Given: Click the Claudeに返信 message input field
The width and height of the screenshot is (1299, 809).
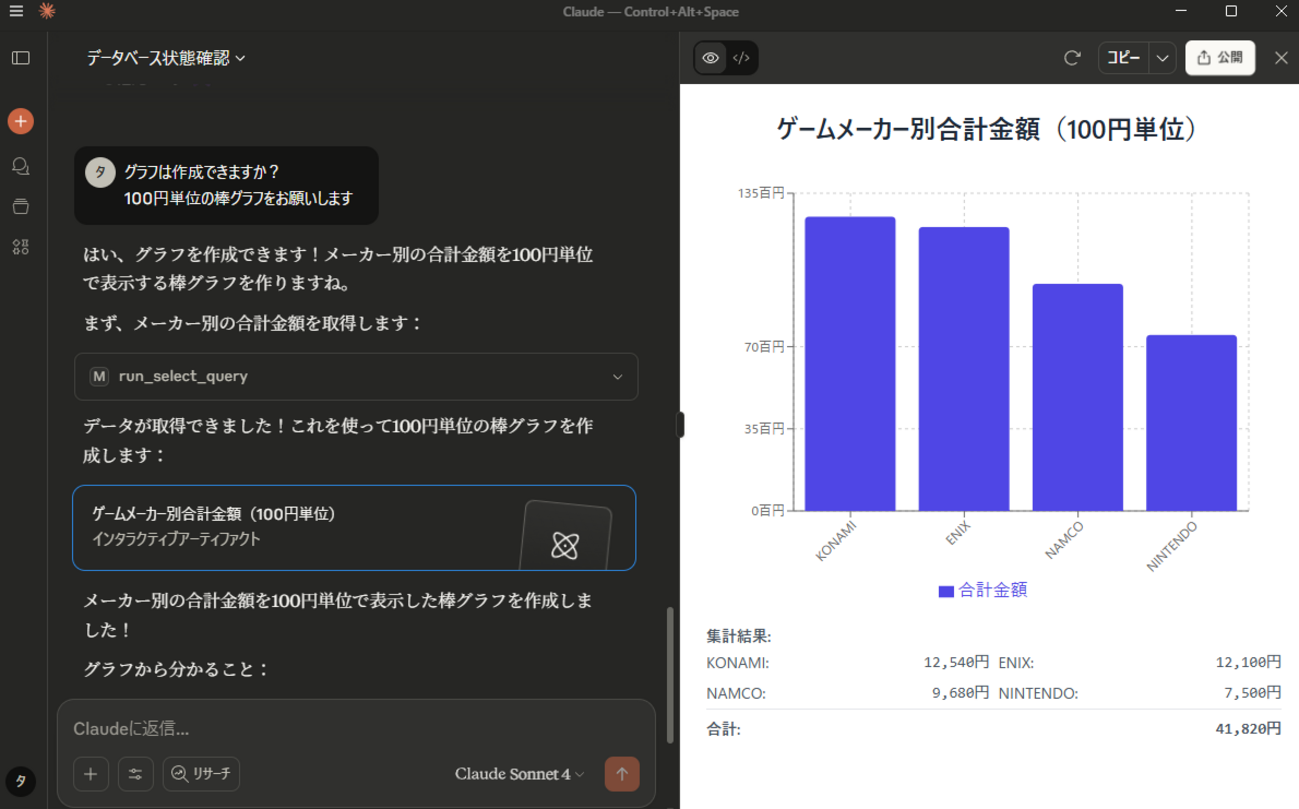Looking at the screenshot, I should point(355,729).
